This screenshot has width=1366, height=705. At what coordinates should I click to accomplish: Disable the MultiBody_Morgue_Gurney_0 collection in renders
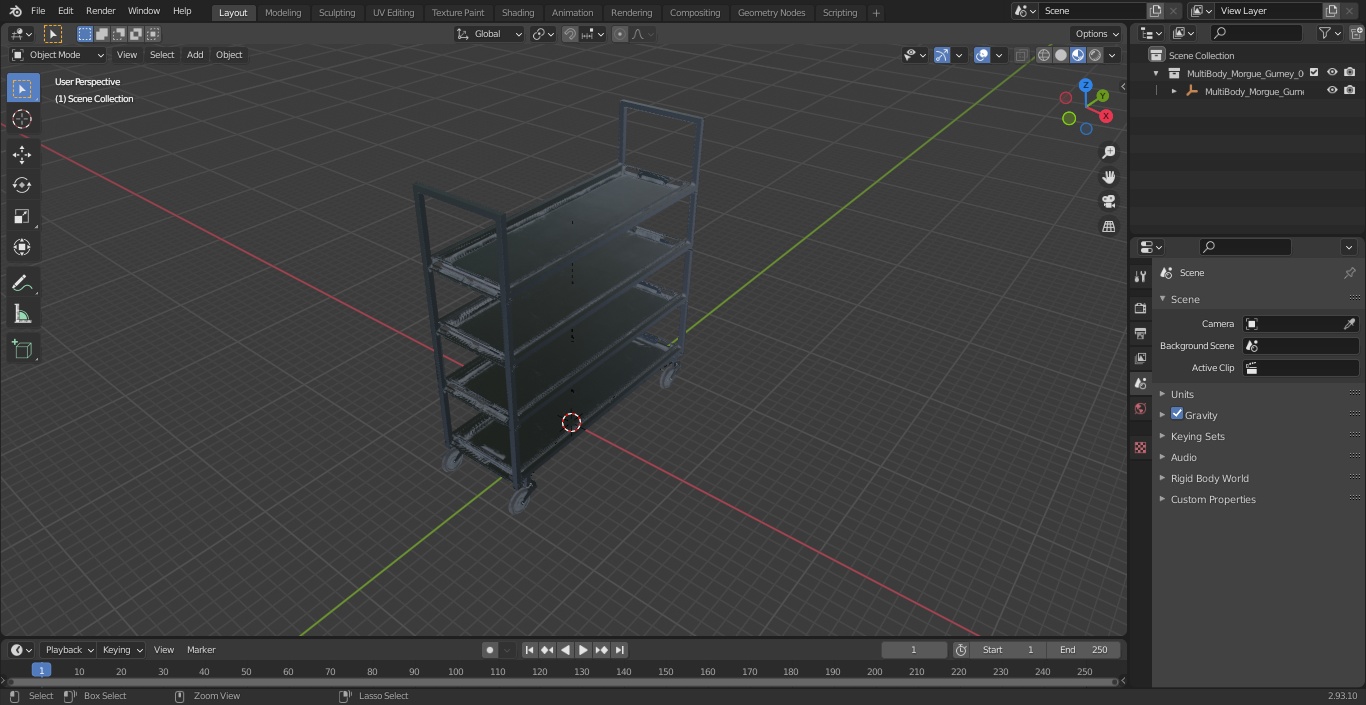pyautogui.click(x=1350, y=72)
